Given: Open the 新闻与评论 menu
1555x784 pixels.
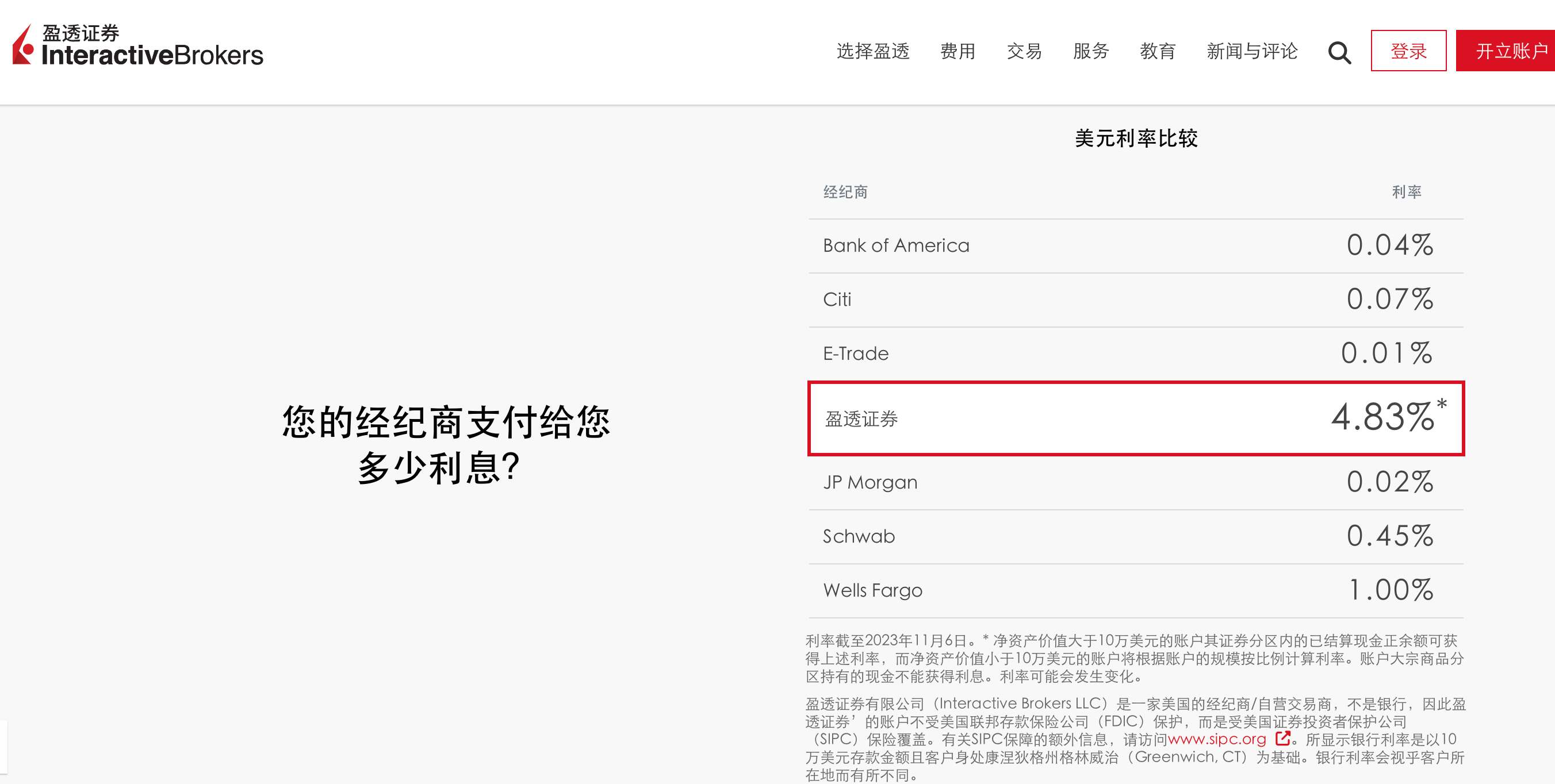Looking at the screenshot, I should 1251,51.
